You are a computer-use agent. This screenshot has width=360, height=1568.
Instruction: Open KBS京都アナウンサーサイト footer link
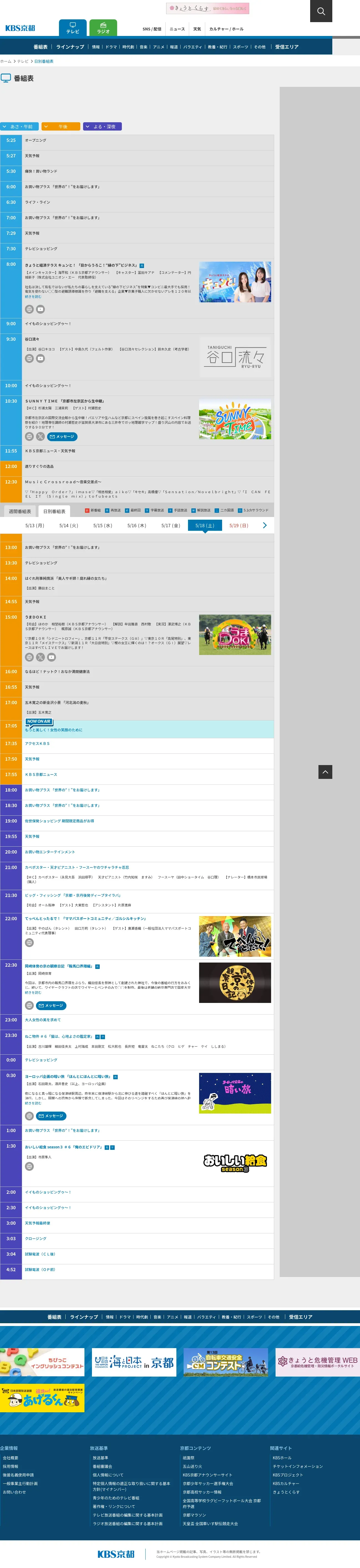click(x=207, y=1475)
